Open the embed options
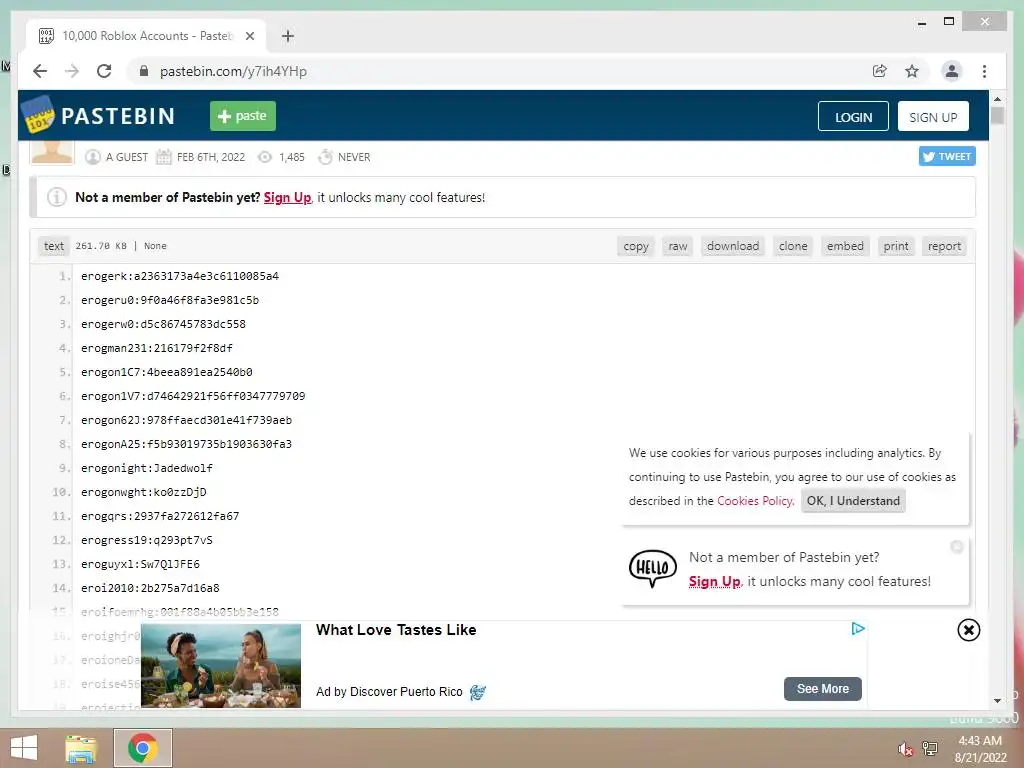Image resolution: width=1024 pixels, height=768 pixels. [845, 246]
